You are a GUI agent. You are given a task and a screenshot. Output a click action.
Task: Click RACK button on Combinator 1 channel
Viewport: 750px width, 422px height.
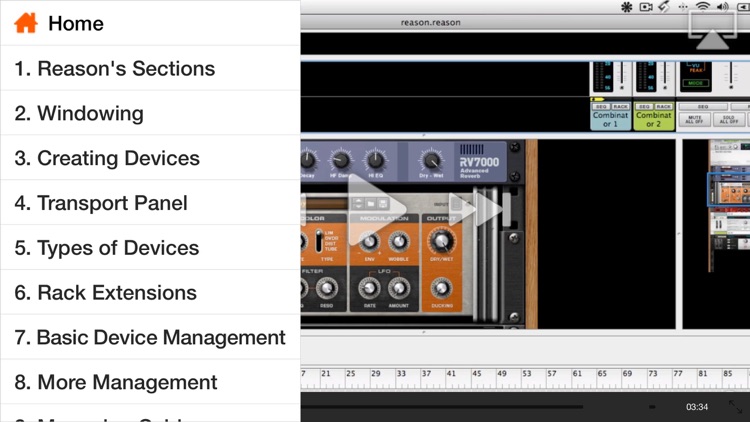(x=620, y=106)
